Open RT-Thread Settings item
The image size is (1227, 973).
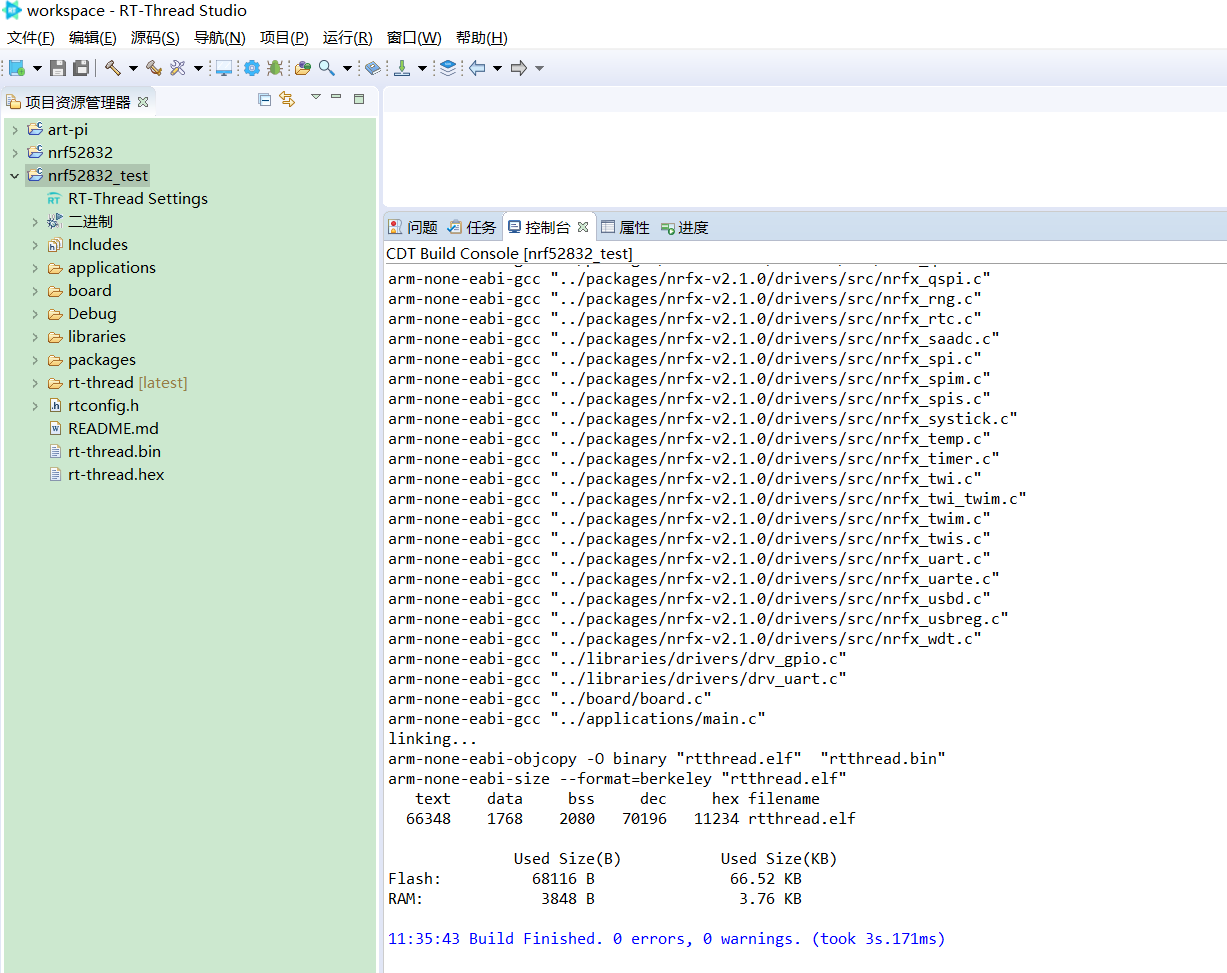point(137,199)
